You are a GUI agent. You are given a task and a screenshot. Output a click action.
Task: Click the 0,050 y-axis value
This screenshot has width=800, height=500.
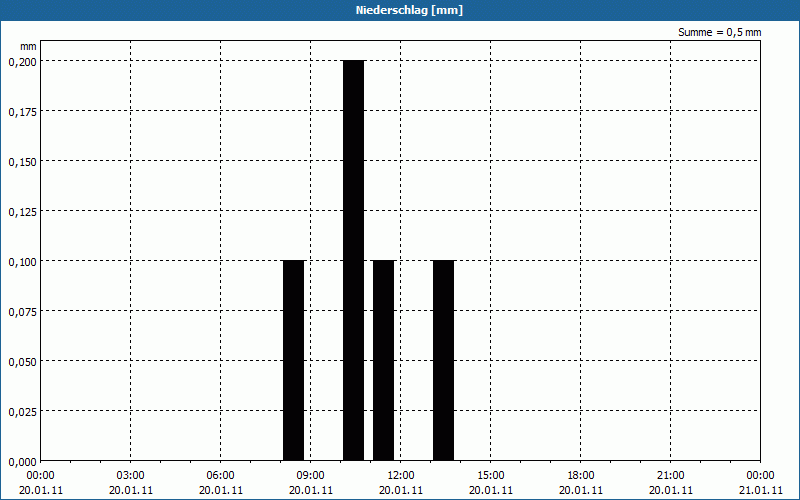(22, 362)
